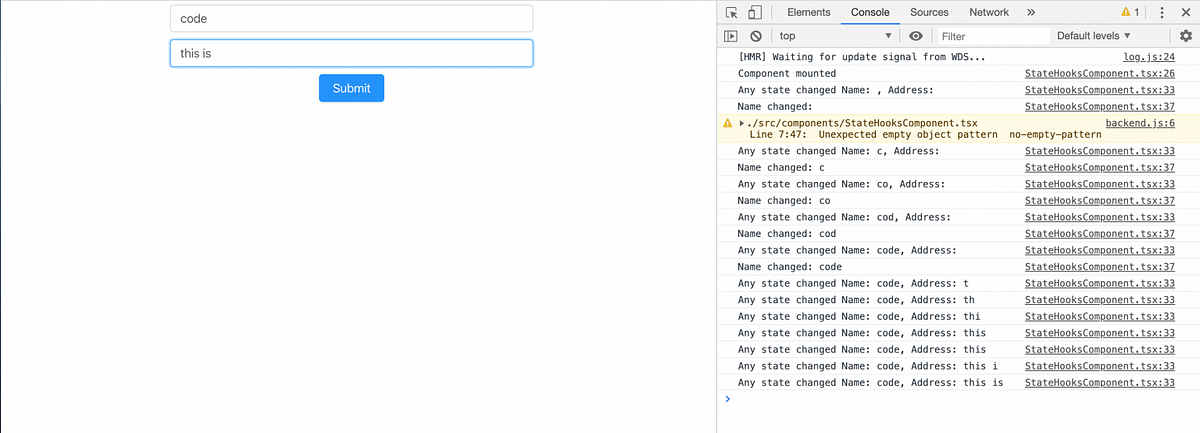
Task: Open the Network tab
Action: pos(989,12)
